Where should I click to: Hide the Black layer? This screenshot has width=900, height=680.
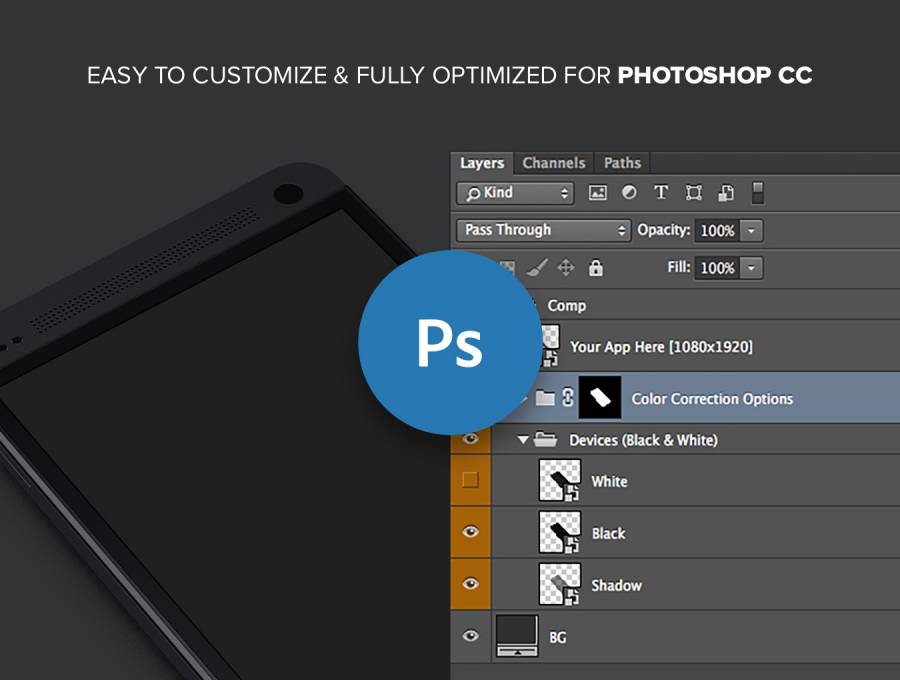(470, 533)
